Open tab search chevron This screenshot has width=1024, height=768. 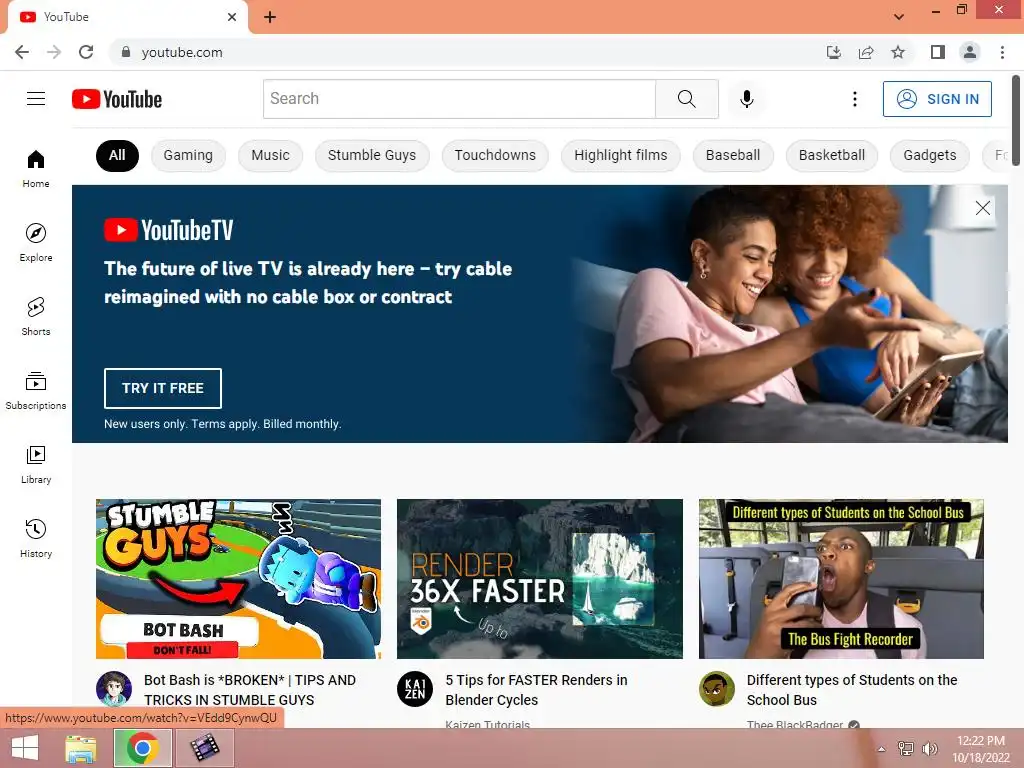tap(899, 17)
